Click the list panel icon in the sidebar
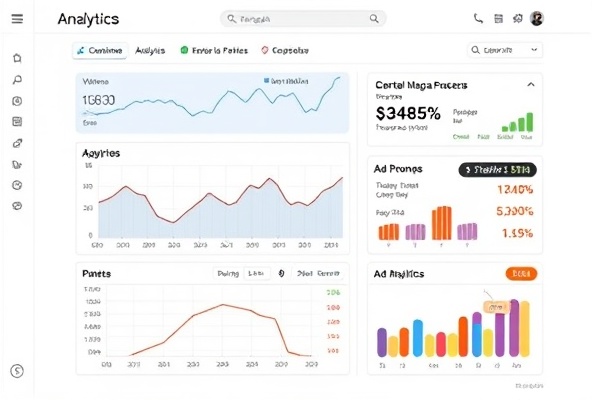The width and height of the screenshot is (592, 400). click(x=17, y=122)
